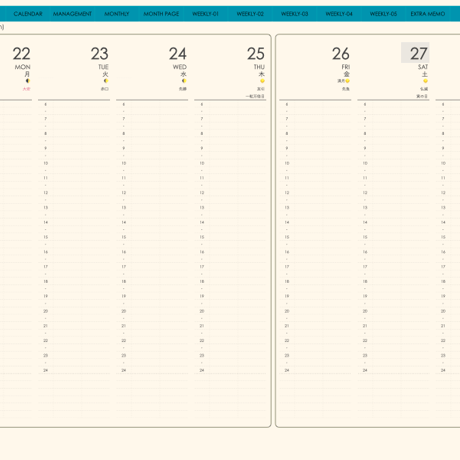Select the WEEKLY-04 tab
The image size is (460, 460).
pos(339,14)
